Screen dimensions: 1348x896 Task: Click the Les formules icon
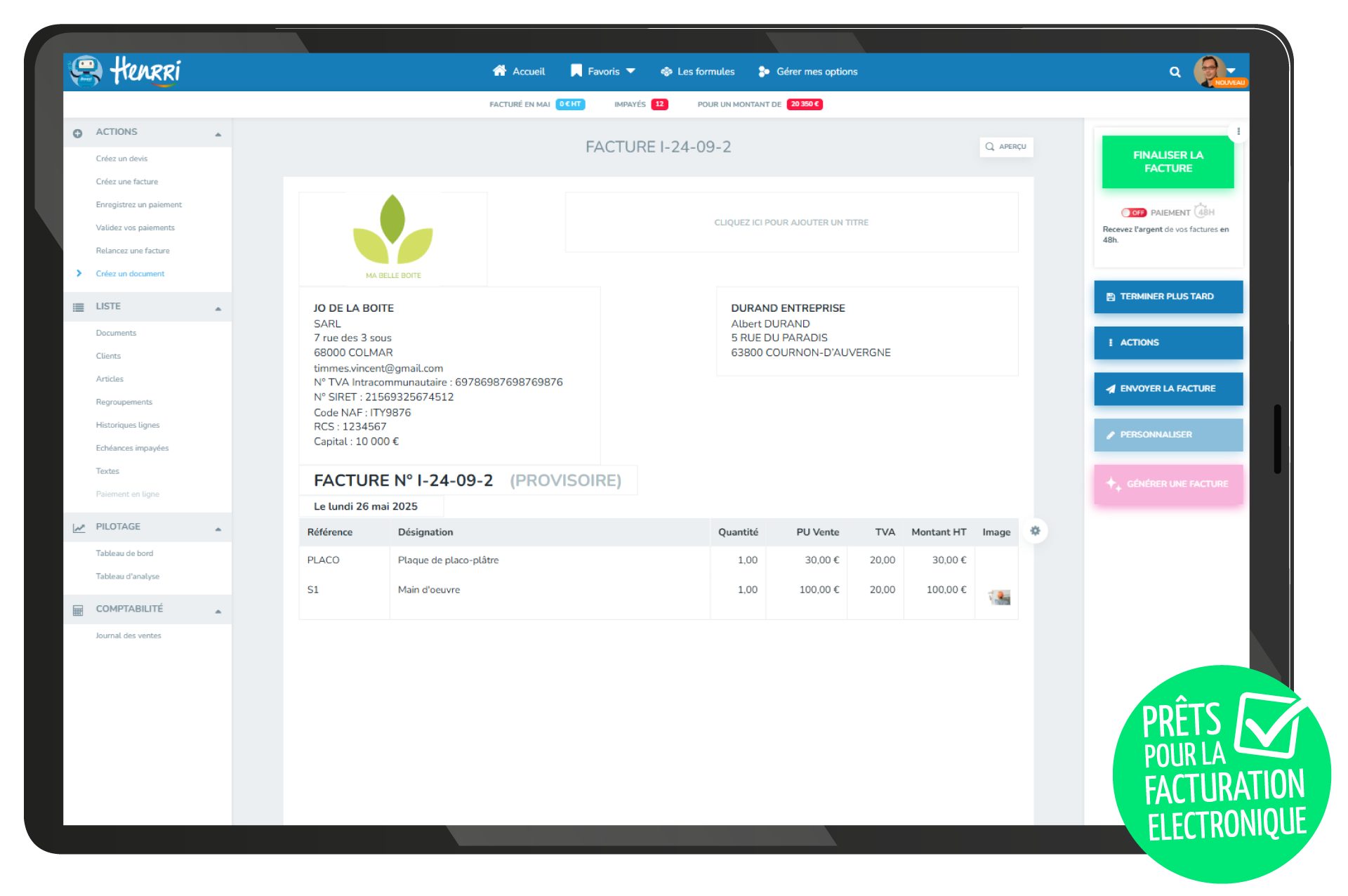coord(666,72)
